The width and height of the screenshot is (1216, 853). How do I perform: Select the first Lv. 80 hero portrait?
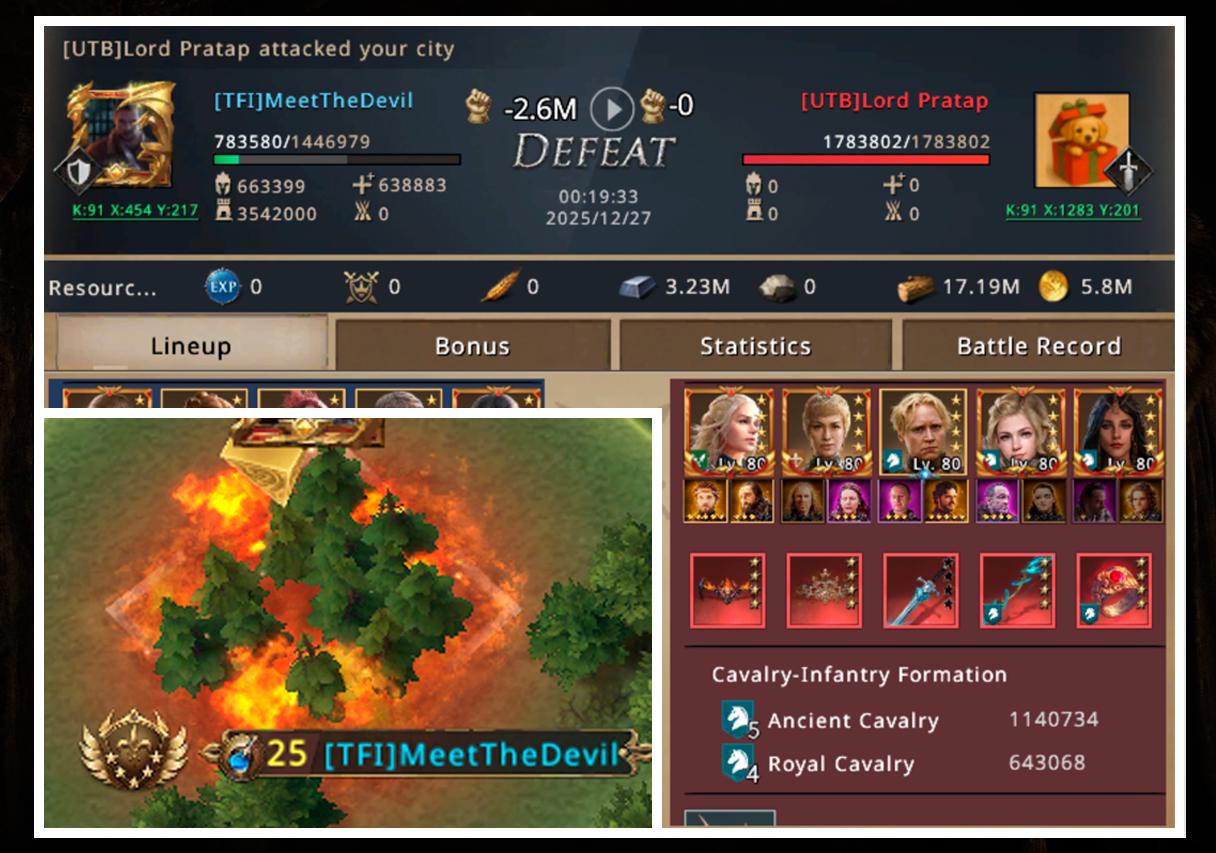click(728, 431)
